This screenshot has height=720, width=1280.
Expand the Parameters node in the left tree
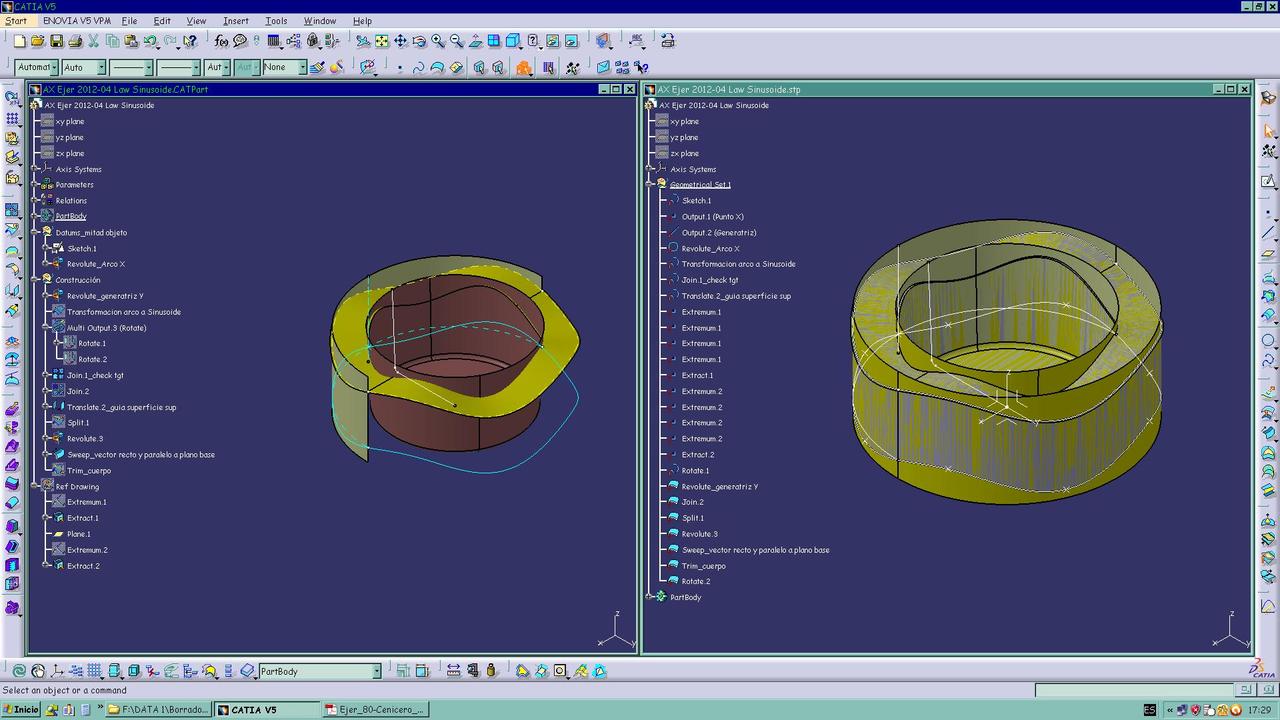tap(36, 184)
